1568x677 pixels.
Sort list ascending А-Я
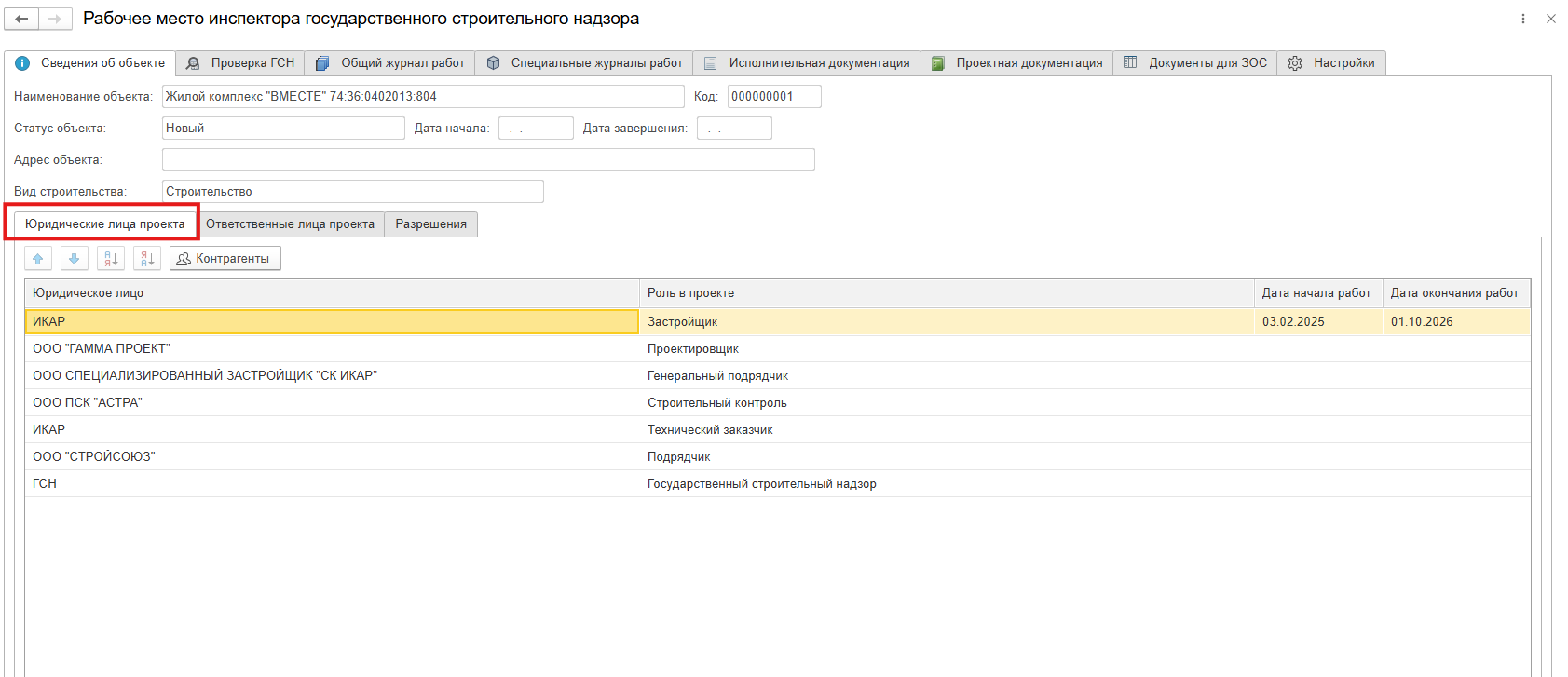click(111, 259)
